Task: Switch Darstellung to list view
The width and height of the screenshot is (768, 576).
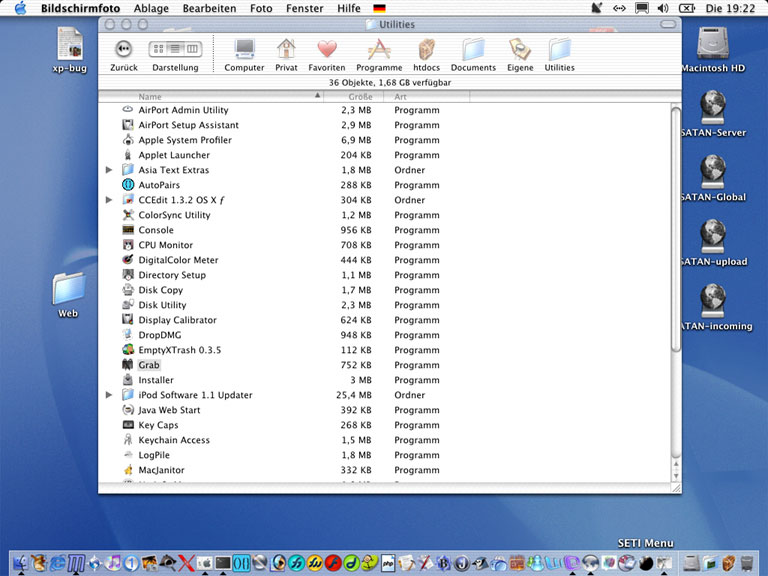Action: pos(175,48)
